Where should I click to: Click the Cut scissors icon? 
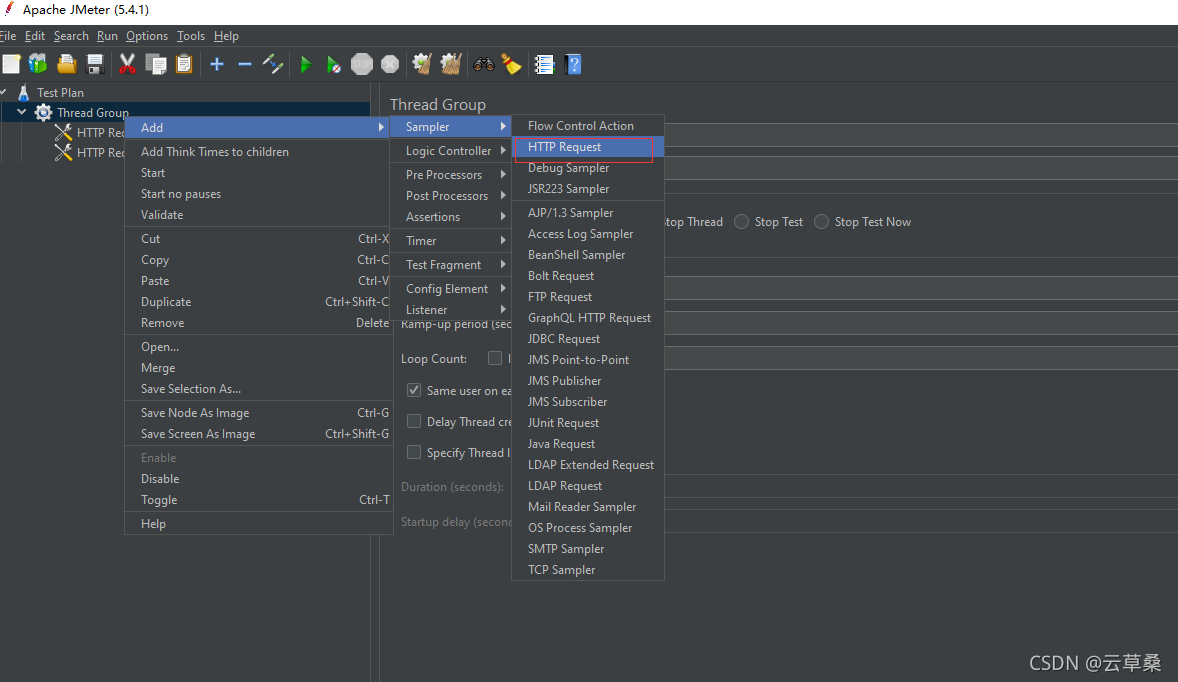pyautogui.click(x=128, y=65)
